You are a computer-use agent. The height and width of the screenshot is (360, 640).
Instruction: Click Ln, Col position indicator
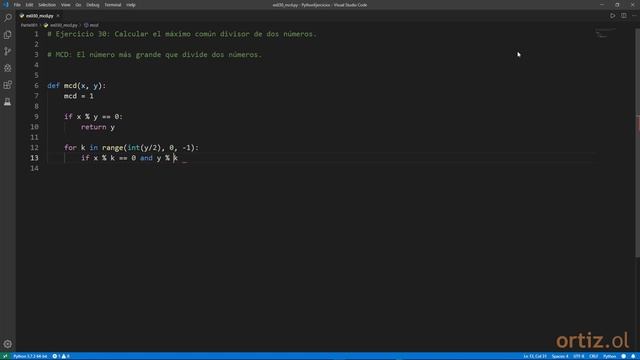click(x=535, y=356)
